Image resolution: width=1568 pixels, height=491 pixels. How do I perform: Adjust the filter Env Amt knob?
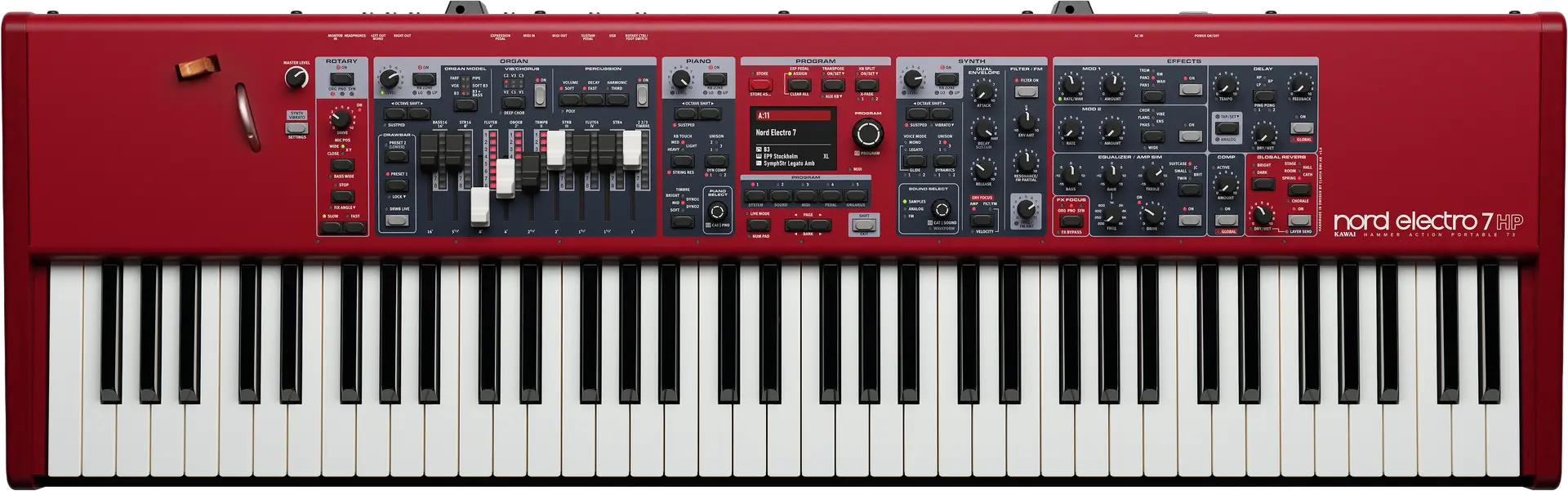point(1026,123)
